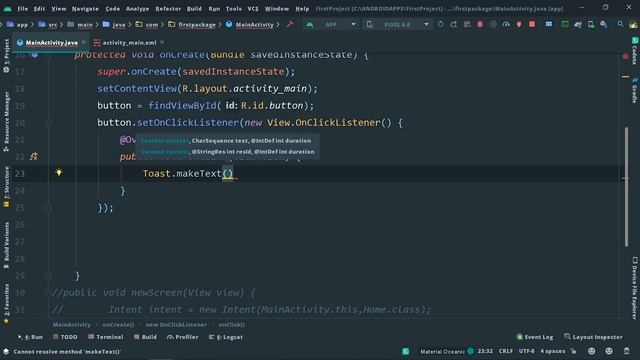Click the Sync Project with Gradle icon

tap(578, 24)
